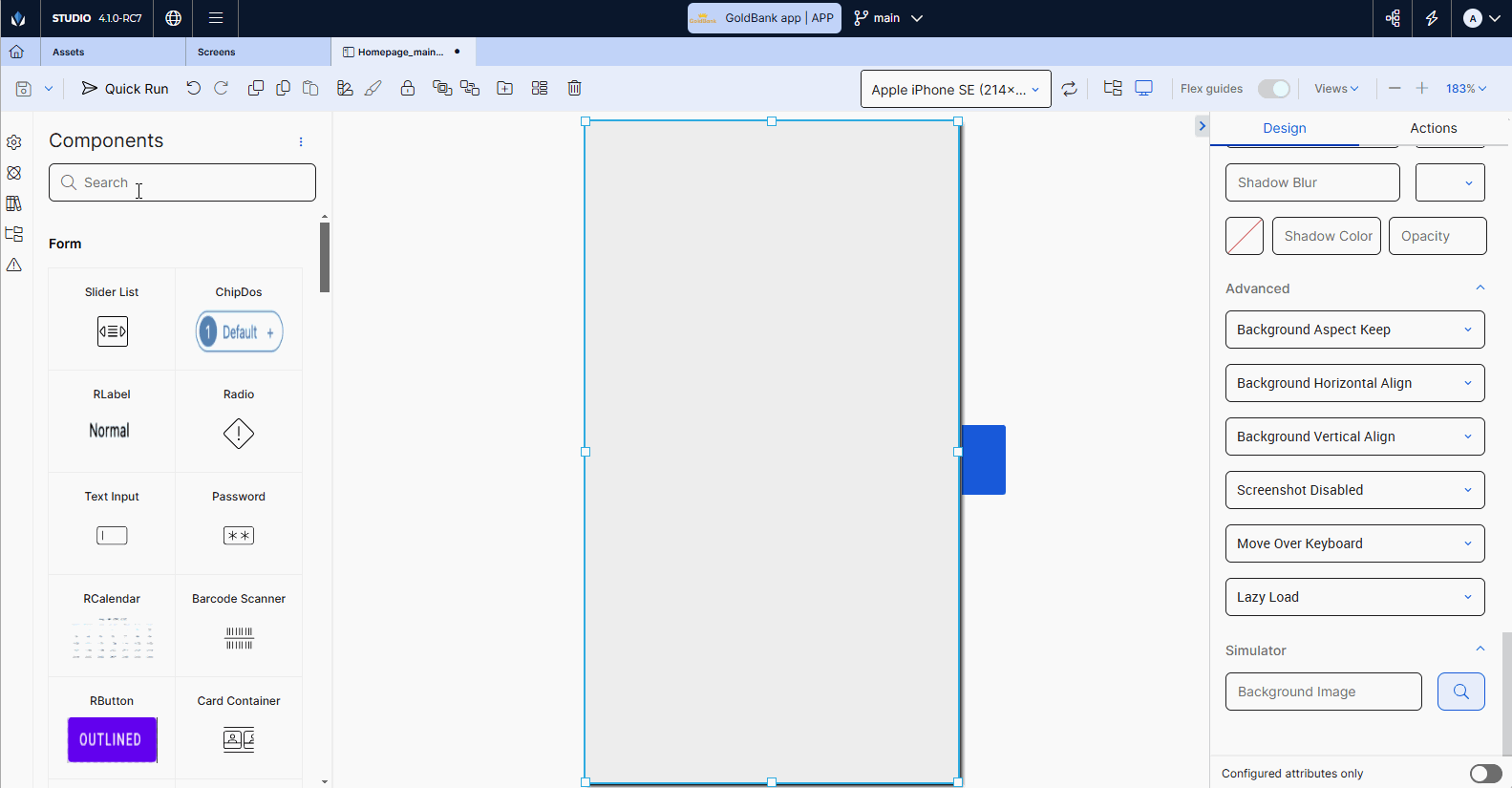Click the lightning bolt icon in header
Viewport: 1512px width, 788px height.
click(1432, 18)
